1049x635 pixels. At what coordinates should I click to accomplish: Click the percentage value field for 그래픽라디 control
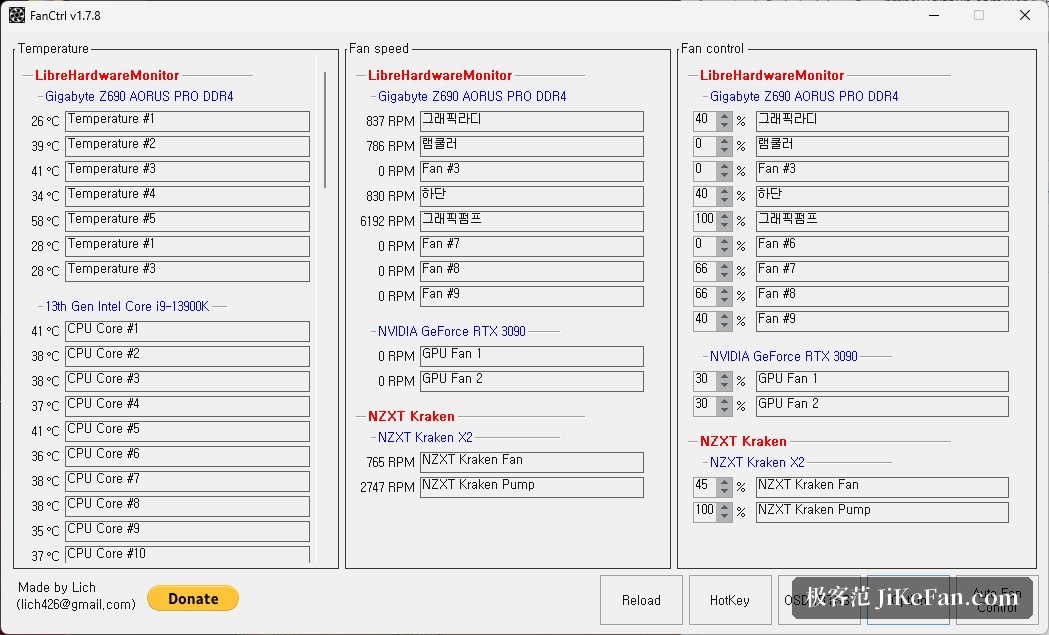(x=705, y=121)
